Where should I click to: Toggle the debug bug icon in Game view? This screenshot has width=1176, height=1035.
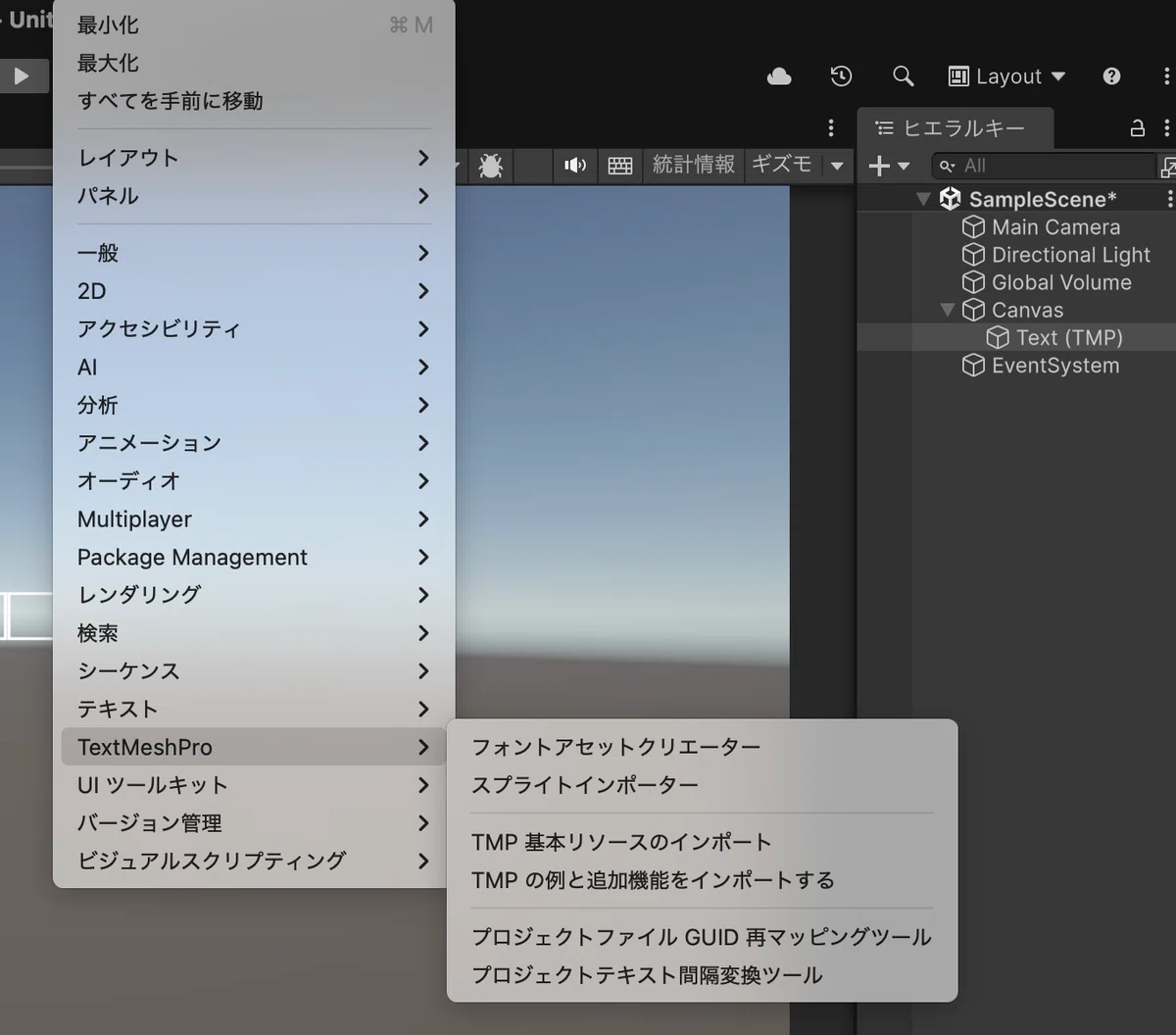coord(490,166)
